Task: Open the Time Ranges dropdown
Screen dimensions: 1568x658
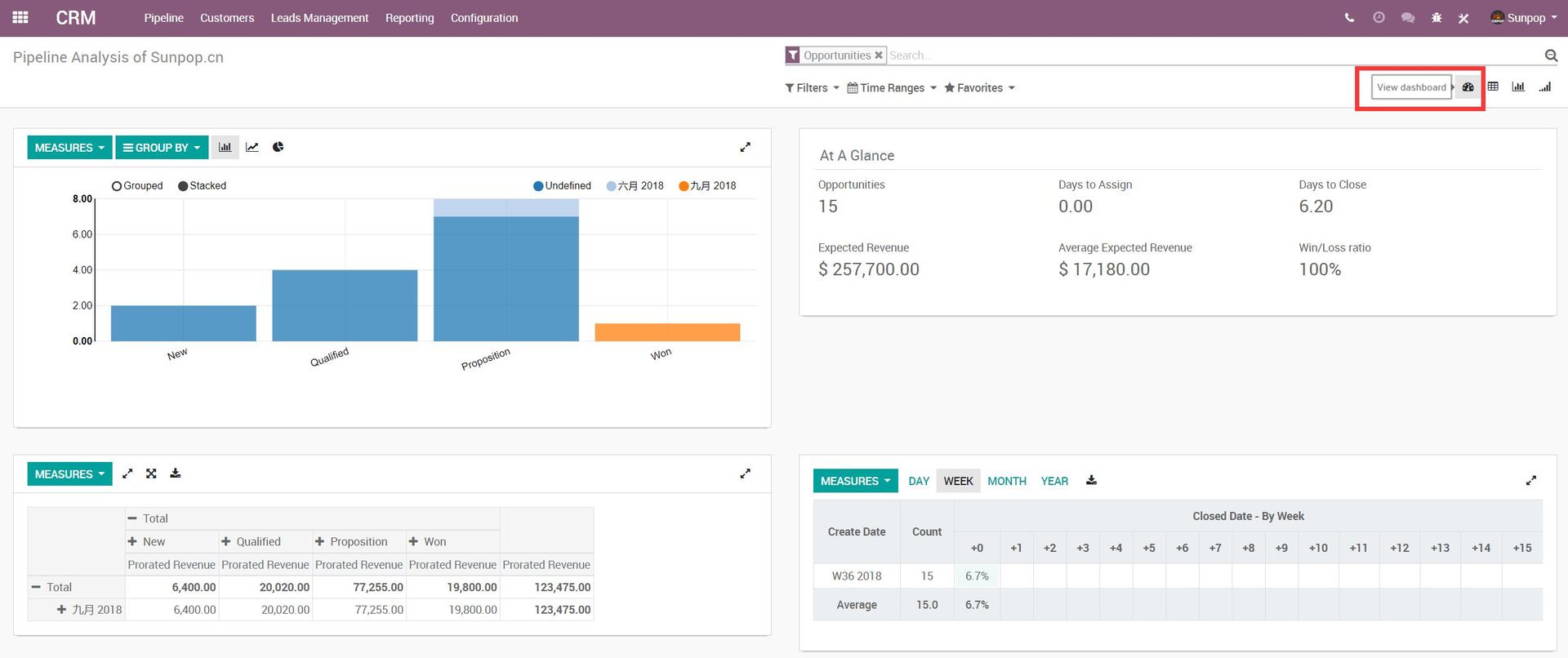Action: pos(892,88)
